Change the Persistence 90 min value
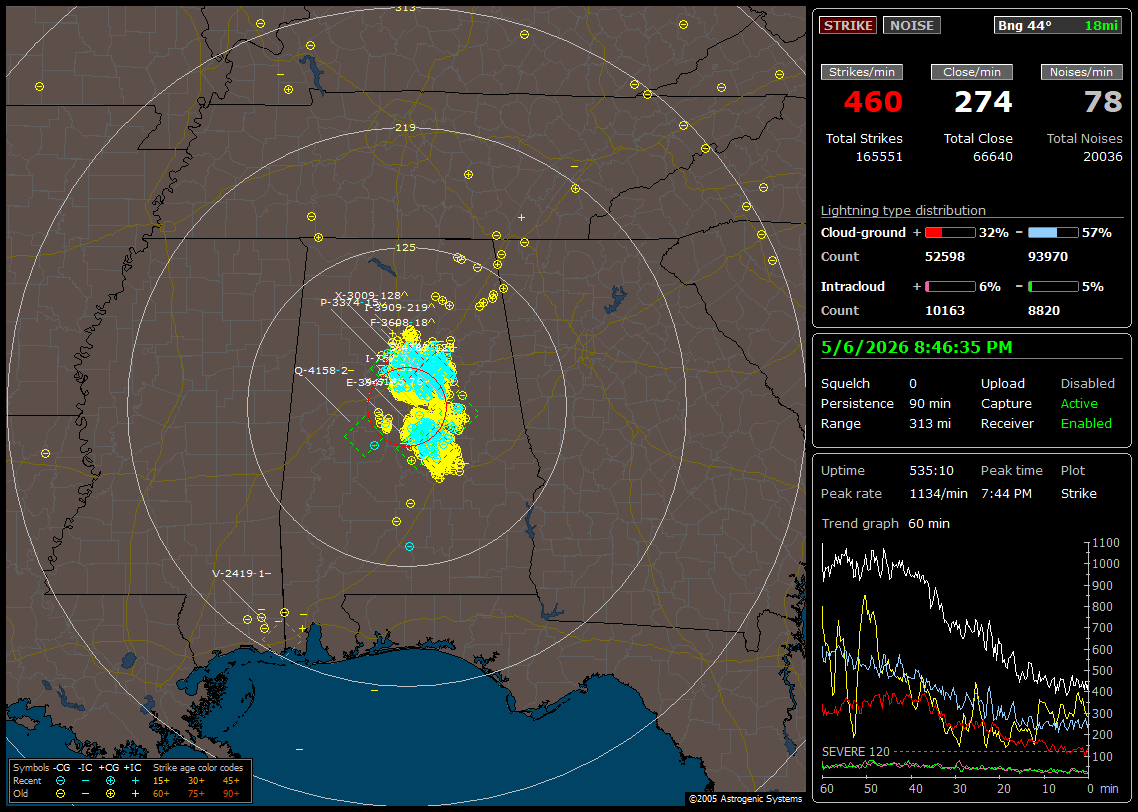This screenshot has height=812, width=1138. [x=930, y=403]
